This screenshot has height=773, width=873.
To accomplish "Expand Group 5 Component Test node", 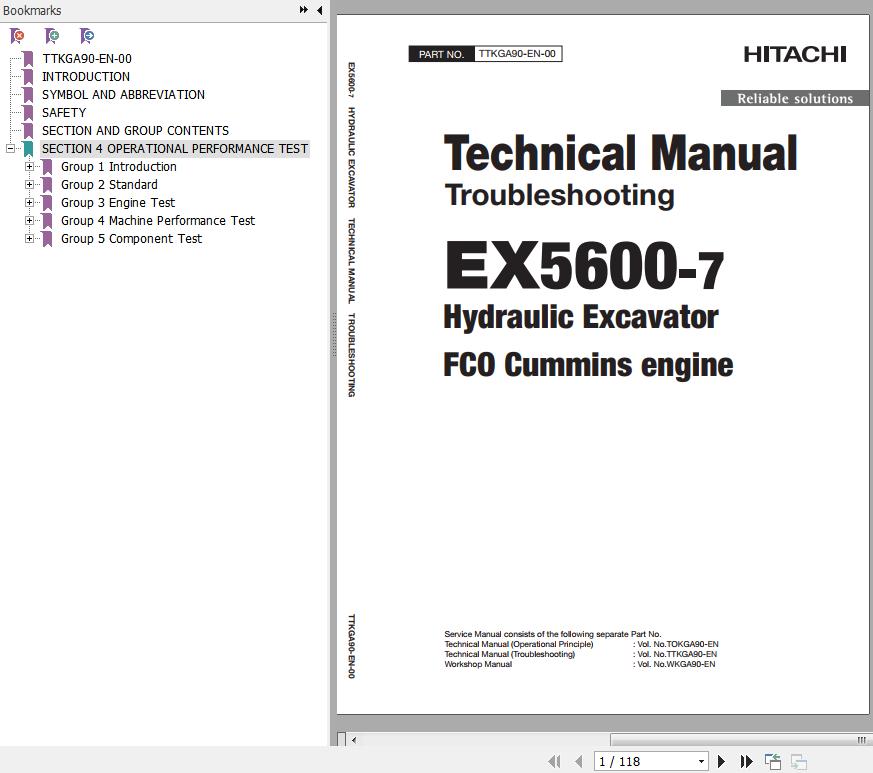I will [29, 238].
